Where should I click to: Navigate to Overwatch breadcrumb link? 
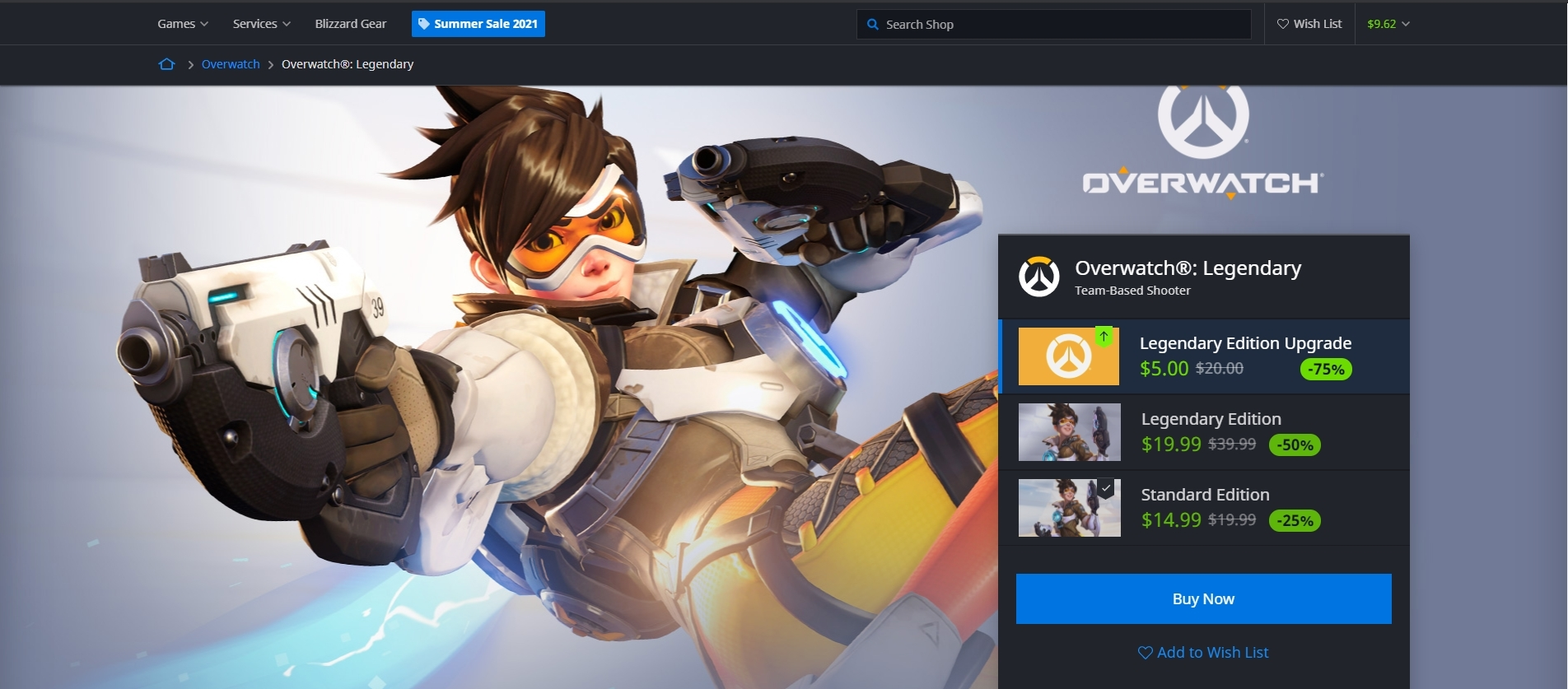coord(231,64)
